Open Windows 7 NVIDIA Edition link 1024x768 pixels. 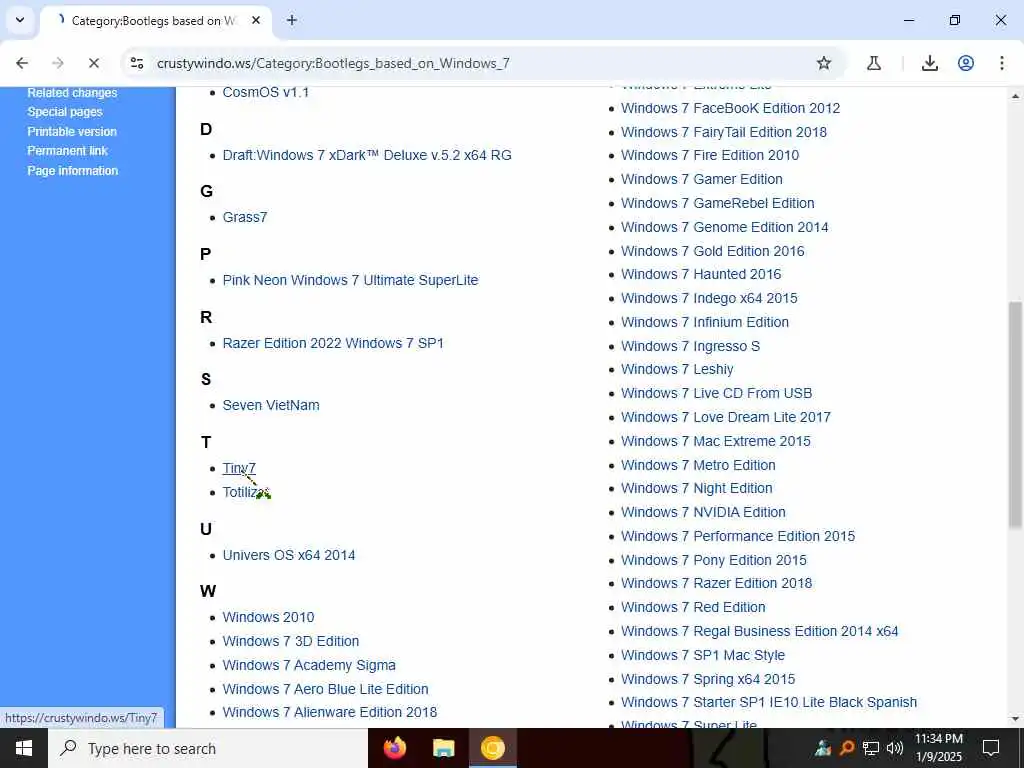tap(703, 513)
